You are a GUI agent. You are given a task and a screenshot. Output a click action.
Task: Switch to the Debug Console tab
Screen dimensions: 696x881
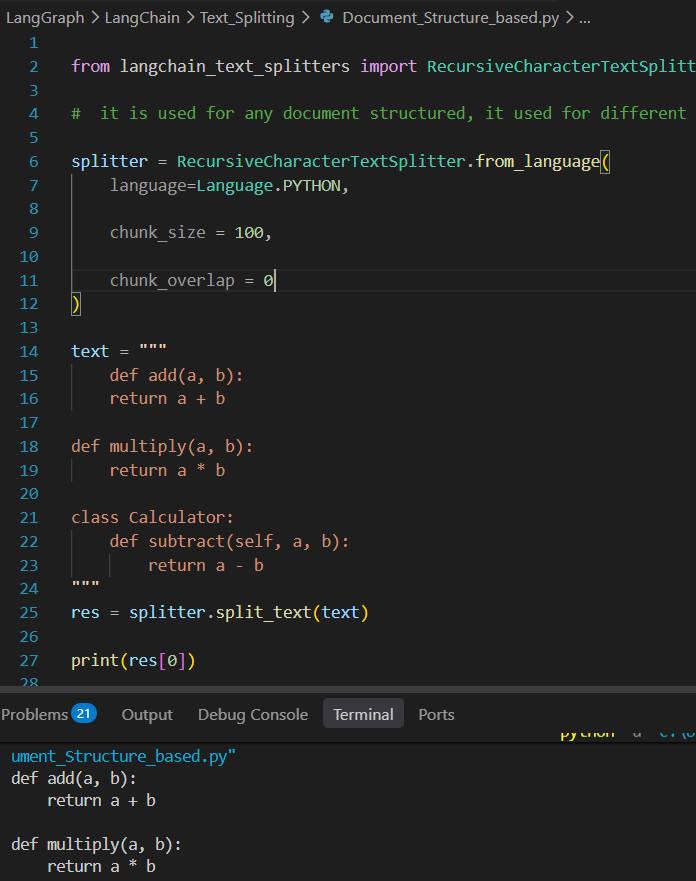(253, 714)
